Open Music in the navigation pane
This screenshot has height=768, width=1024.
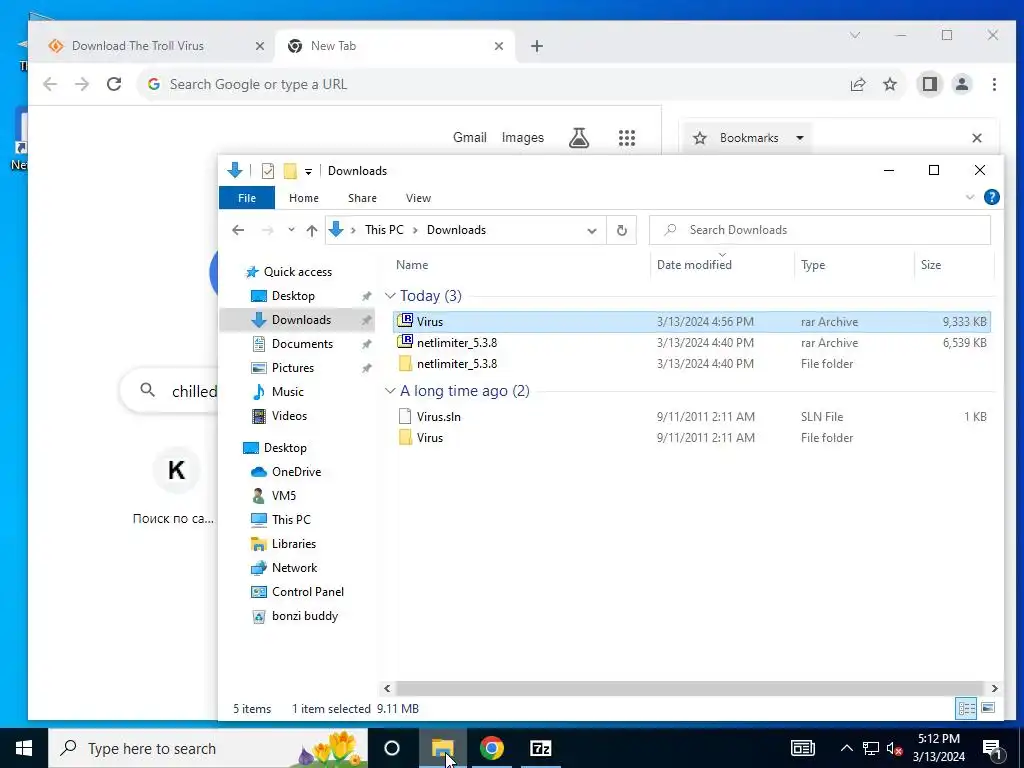(287, 392)
